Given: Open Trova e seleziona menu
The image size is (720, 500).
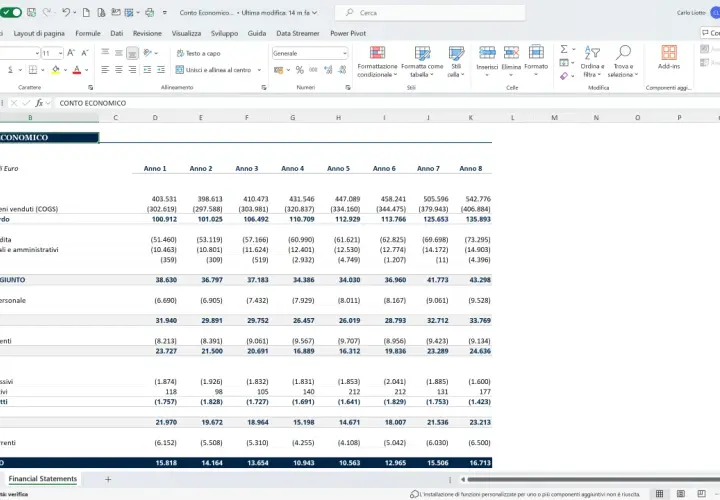Looking at the screenshot, I should click(623, 62).
